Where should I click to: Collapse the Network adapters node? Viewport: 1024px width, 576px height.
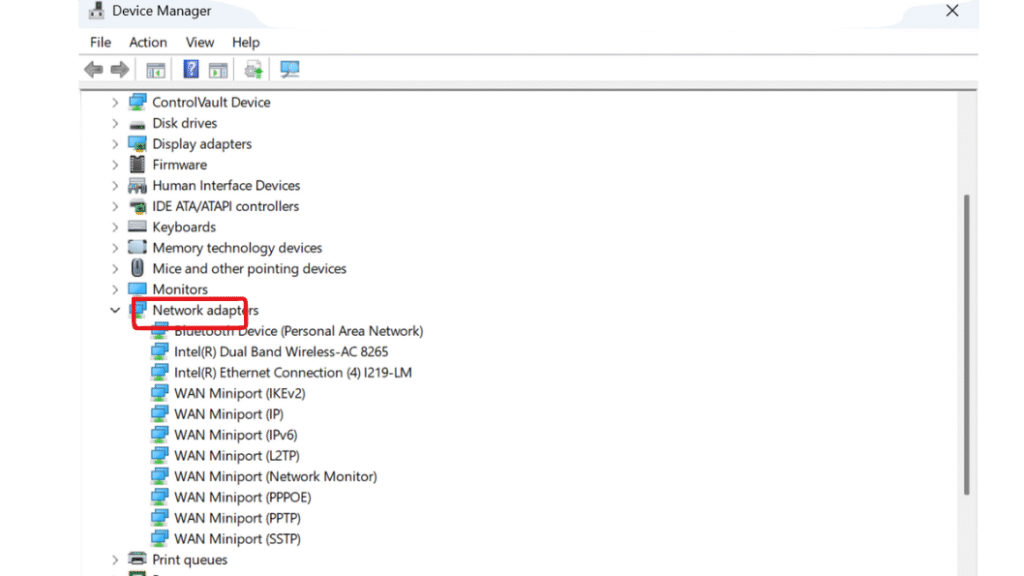115,310
